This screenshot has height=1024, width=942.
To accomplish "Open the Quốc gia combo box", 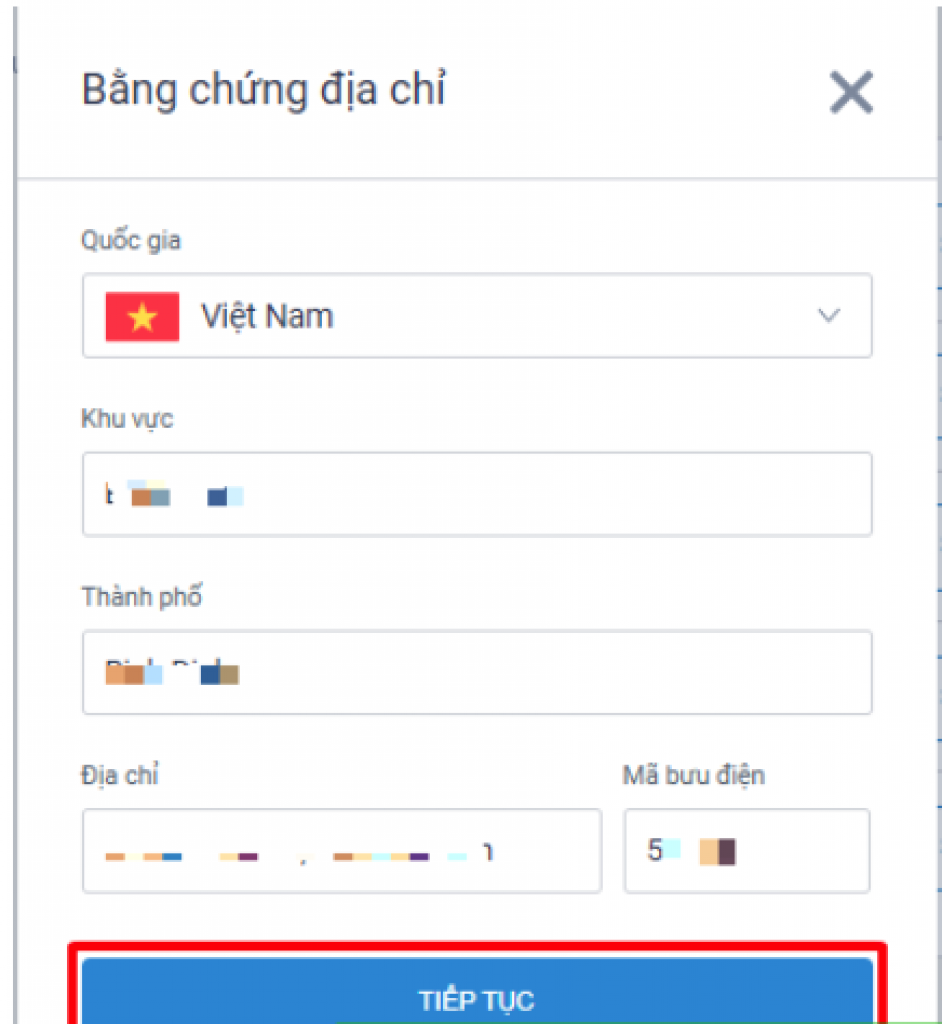I will click(477, 316).
